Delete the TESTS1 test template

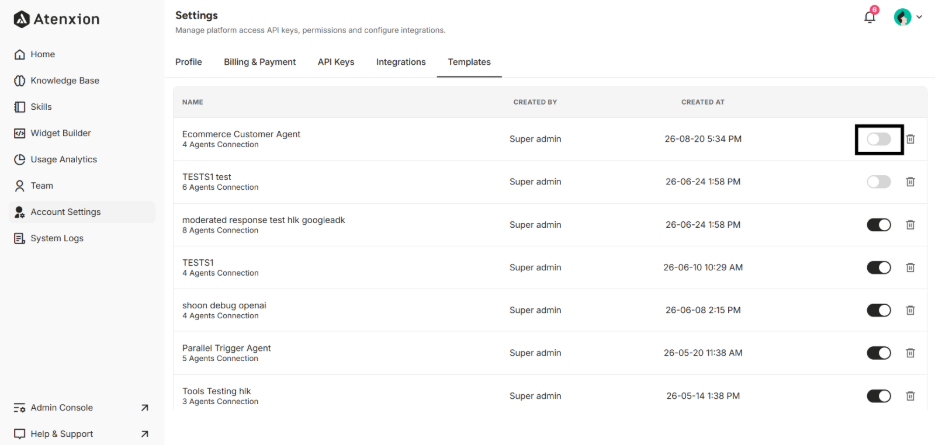pyautogui.click(x=910, y=182)
